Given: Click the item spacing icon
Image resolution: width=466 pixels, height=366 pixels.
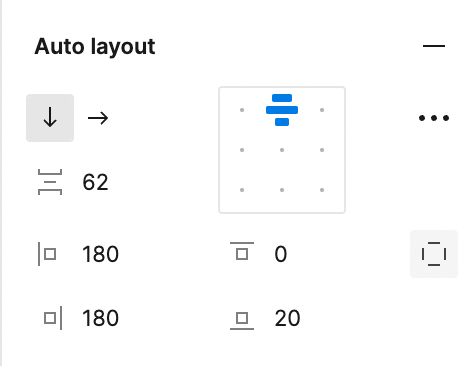Looking at the screenshot, I should (50, 182).
